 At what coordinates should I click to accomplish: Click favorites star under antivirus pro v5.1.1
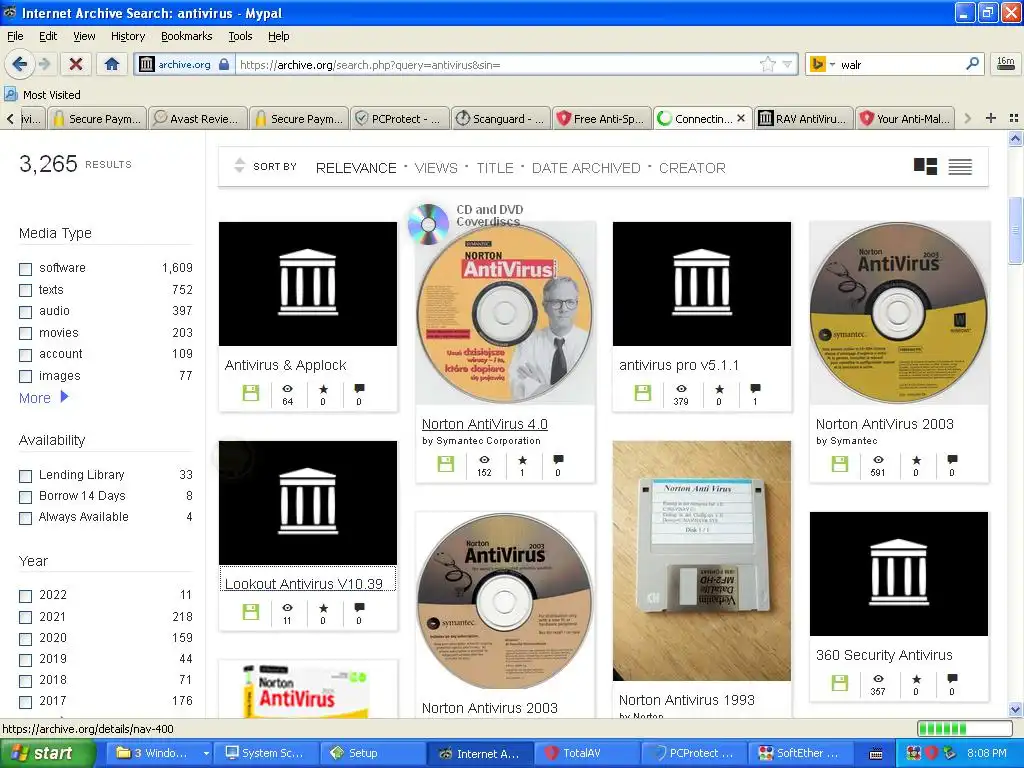pos(719,389)
